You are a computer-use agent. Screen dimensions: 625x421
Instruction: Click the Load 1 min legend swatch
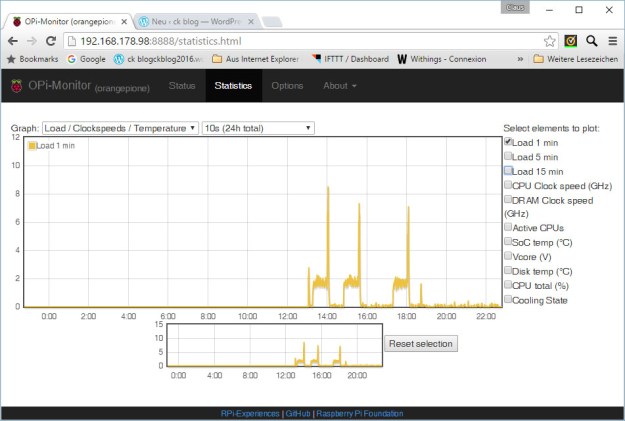point(32,146)
